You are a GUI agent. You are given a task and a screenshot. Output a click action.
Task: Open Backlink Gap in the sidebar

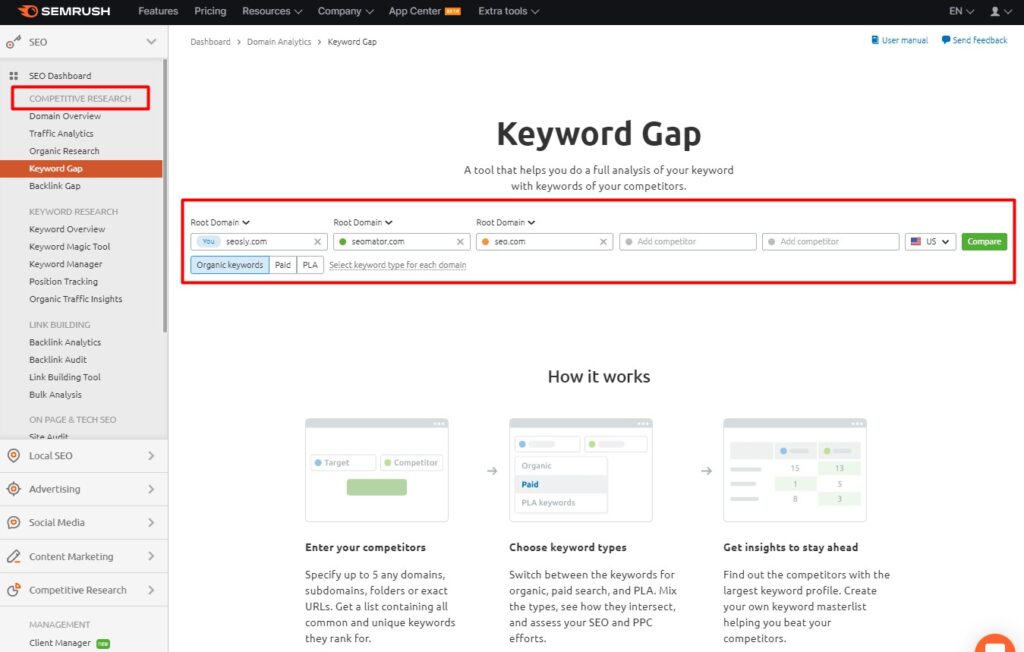tap(55, 186)
